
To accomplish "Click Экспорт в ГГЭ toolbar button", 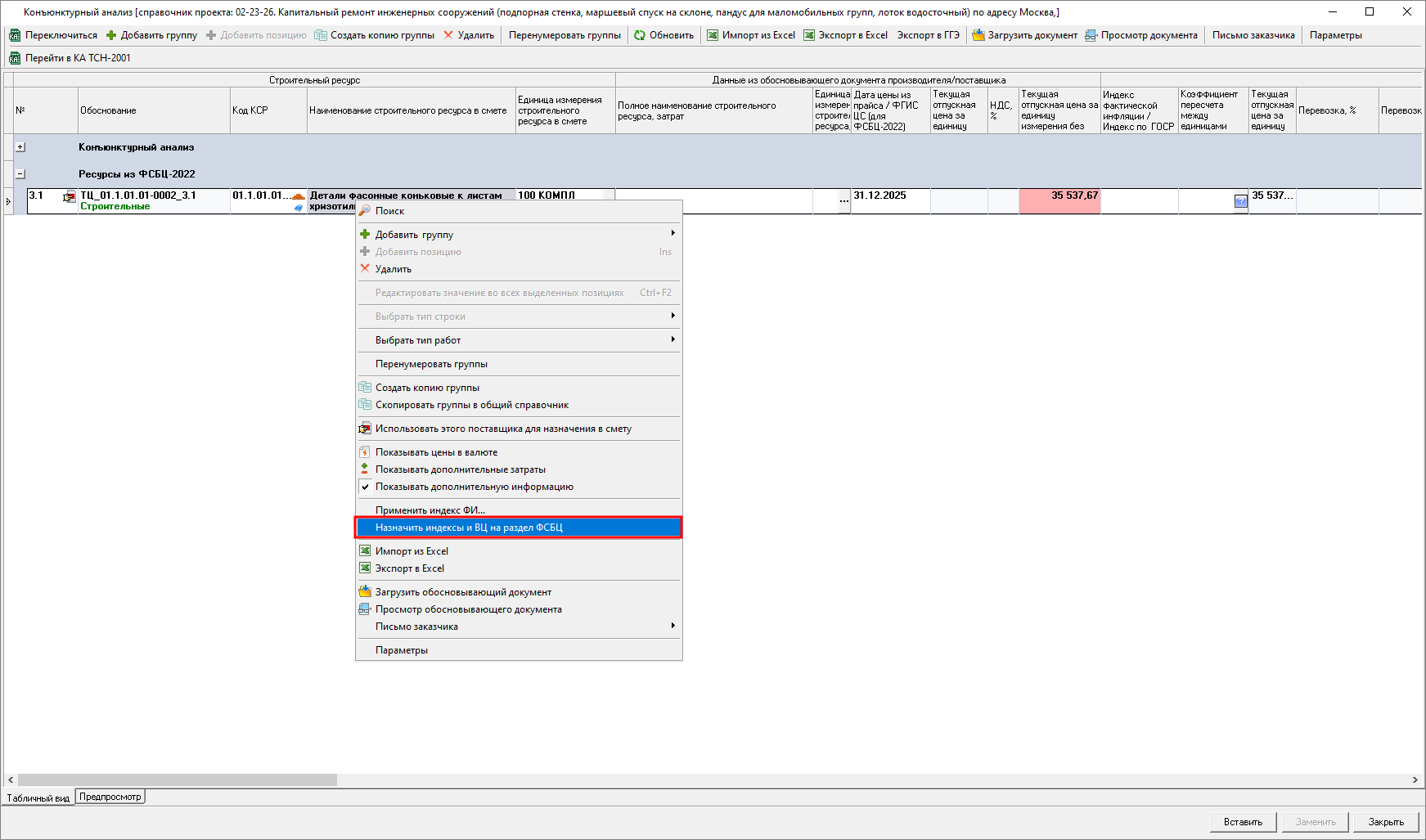I will point(928,35).
